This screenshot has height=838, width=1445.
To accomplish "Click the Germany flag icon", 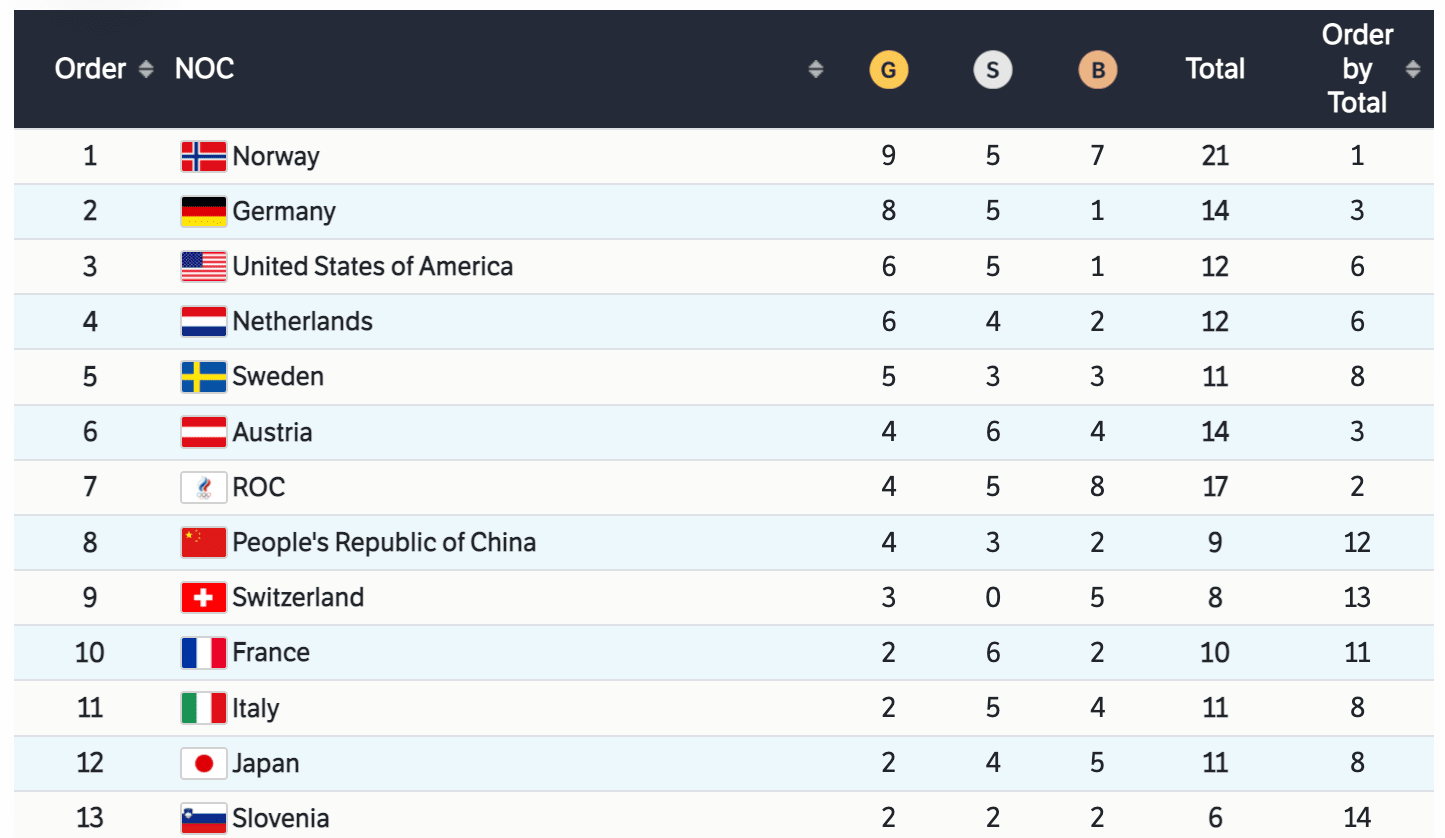I will coord(203,211).
